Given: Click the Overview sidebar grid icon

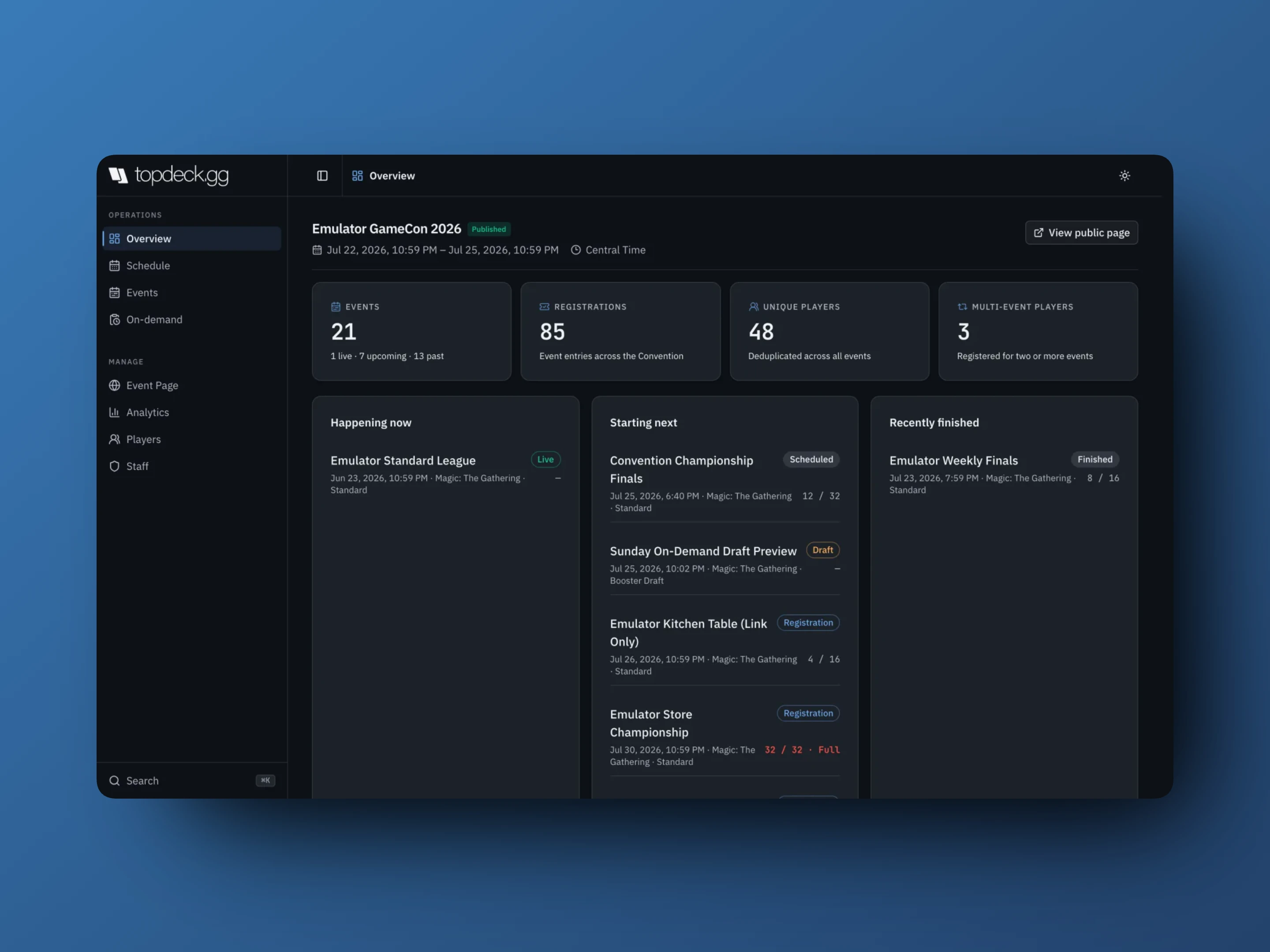Looking at the screenshot, I should (x=114, y=239).
